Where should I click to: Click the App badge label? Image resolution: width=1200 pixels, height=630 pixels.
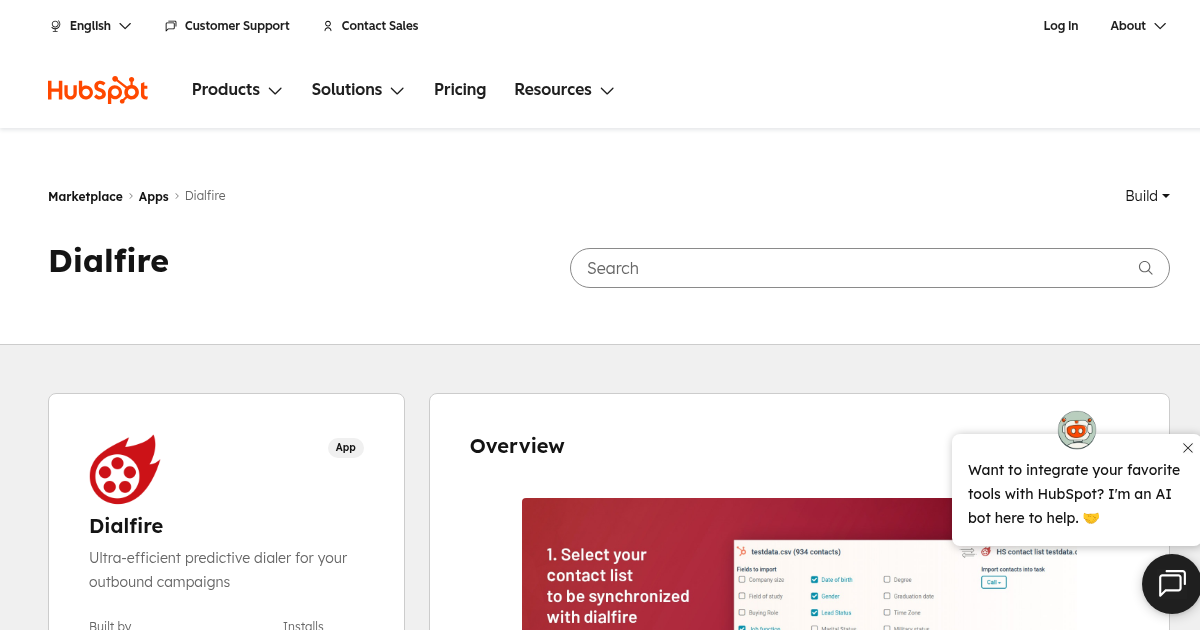pos(346,448)
